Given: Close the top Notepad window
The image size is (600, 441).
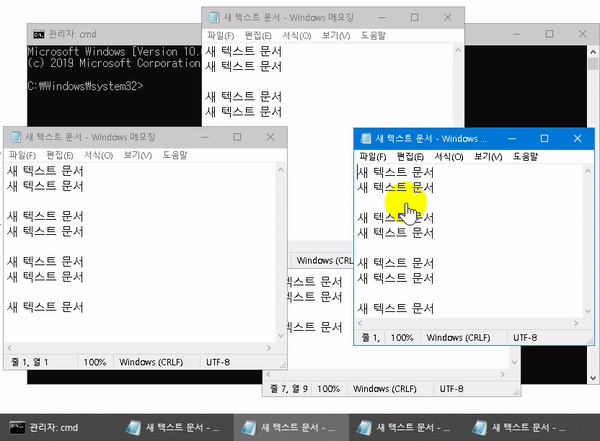Looking at the screenshot, I should coord(448,17).
